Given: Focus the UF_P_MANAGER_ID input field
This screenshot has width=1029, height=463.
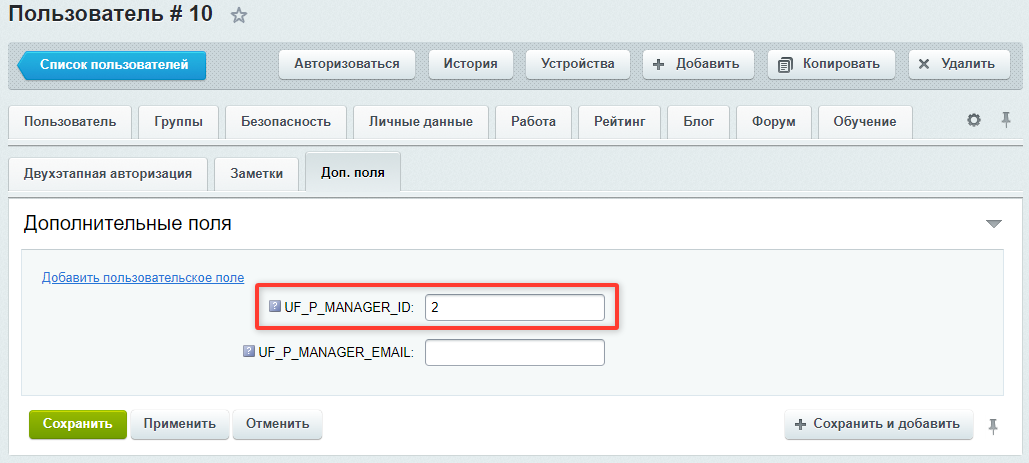Looking at the screenshot, I should [514, 307].
